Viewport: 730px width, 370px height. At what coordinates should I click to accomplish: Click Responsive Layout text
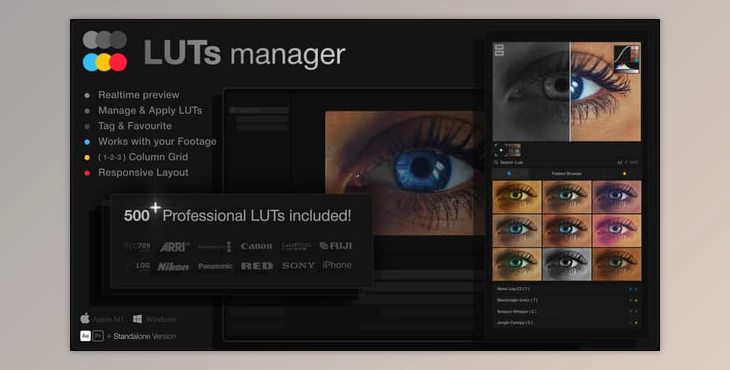coord(143,173)
